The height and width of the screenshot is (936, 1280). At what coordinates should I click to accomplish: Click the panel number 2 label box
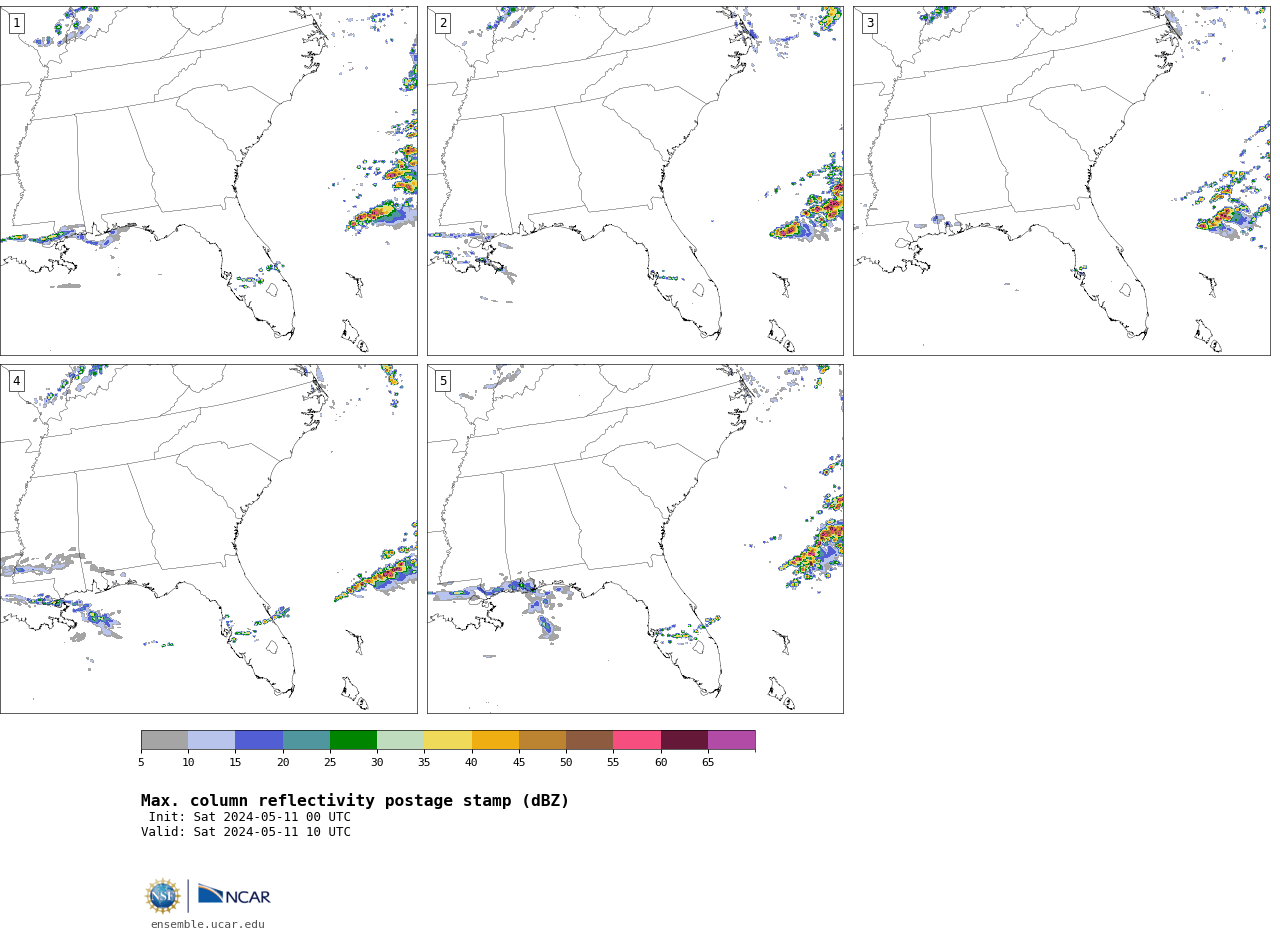coord(443,23)
